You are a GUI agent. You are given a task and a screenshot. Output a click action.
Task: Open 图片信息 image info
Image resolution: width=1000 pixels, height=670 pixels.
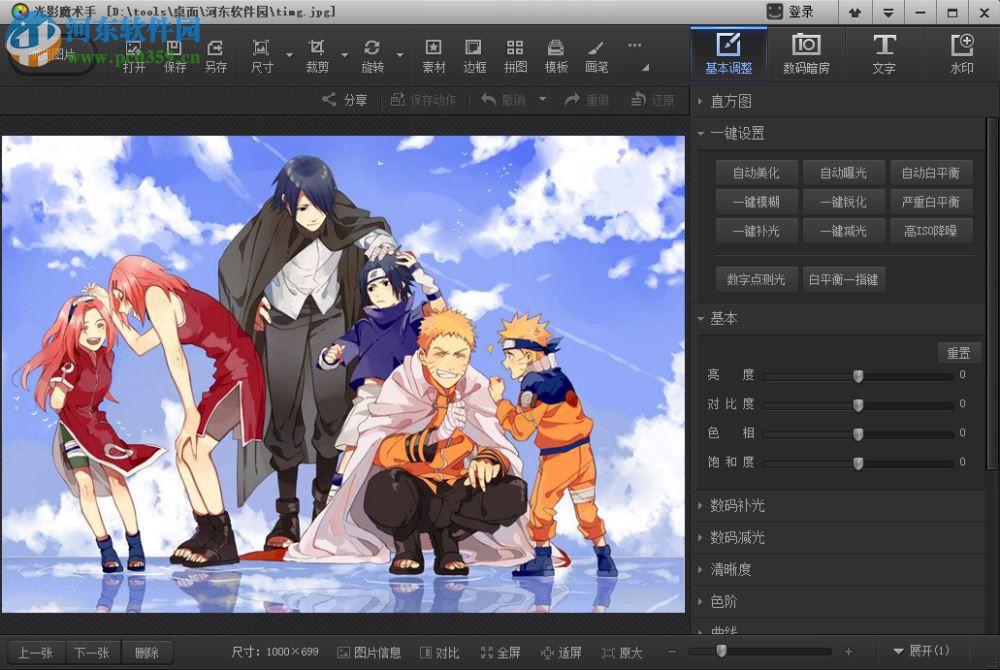pos(369,652)
